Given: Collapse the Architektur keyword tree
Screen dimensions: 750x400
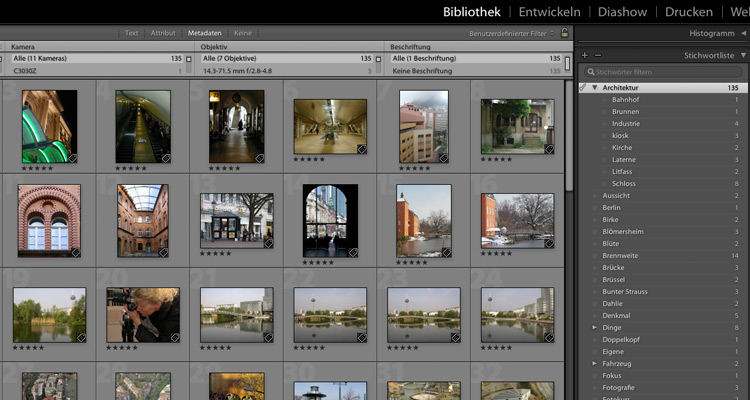Looking at the screenshot, I should point(595,88).
